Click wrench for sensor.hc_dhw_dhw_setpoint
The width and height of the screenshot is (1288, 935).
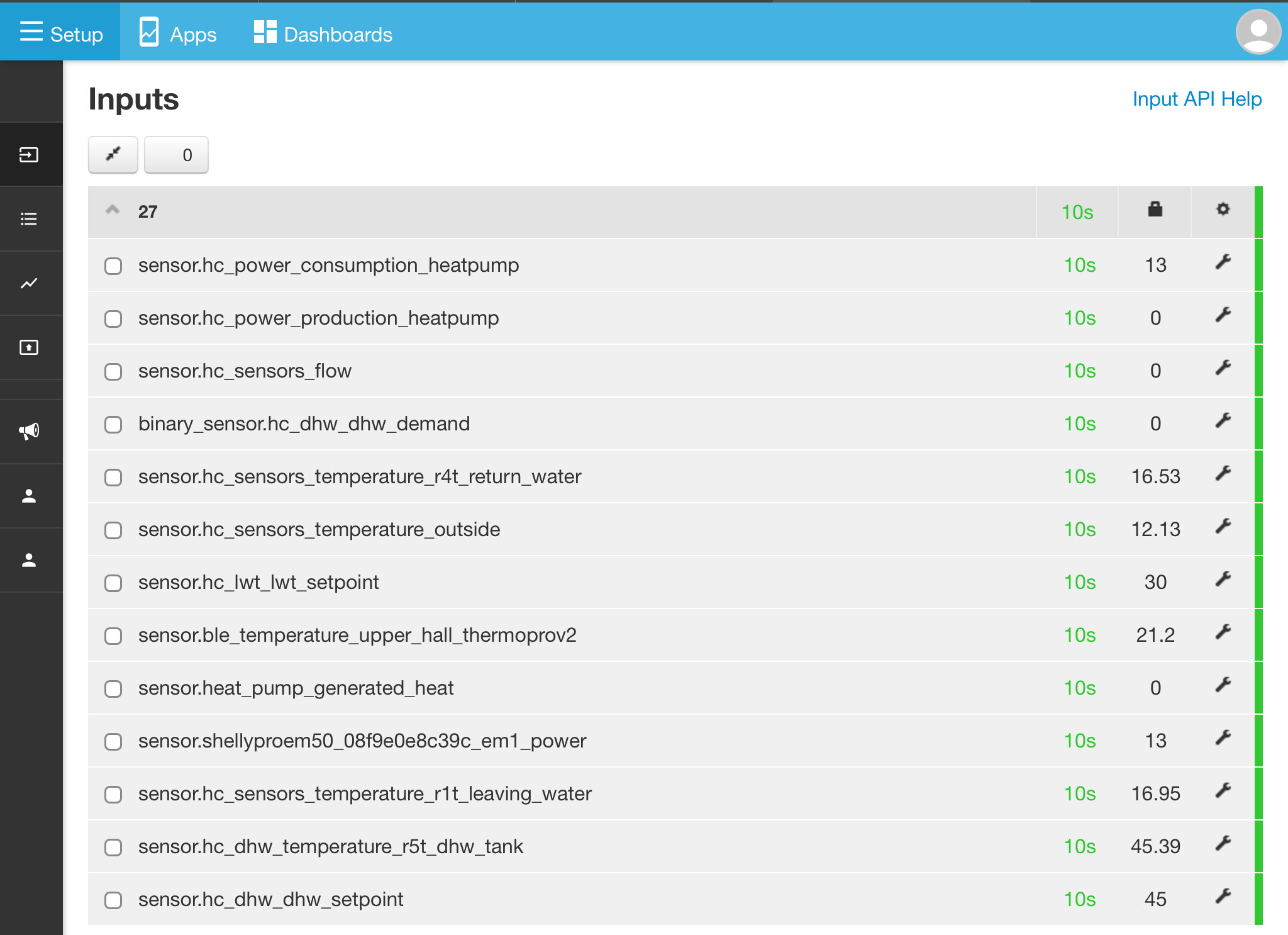(x=1223, y=897)
